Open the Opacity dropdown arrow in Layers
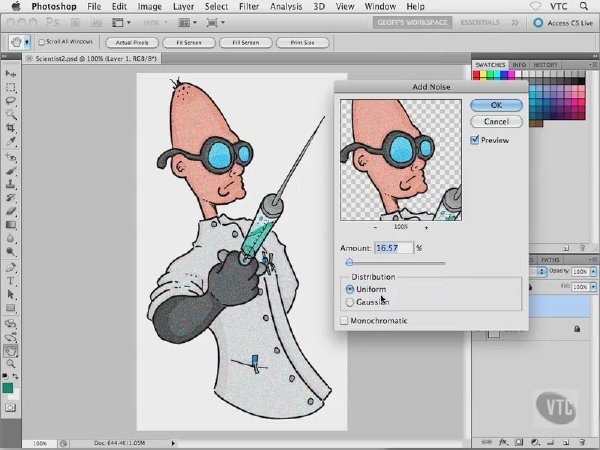 pyautogui.click(x=593, y=271)
